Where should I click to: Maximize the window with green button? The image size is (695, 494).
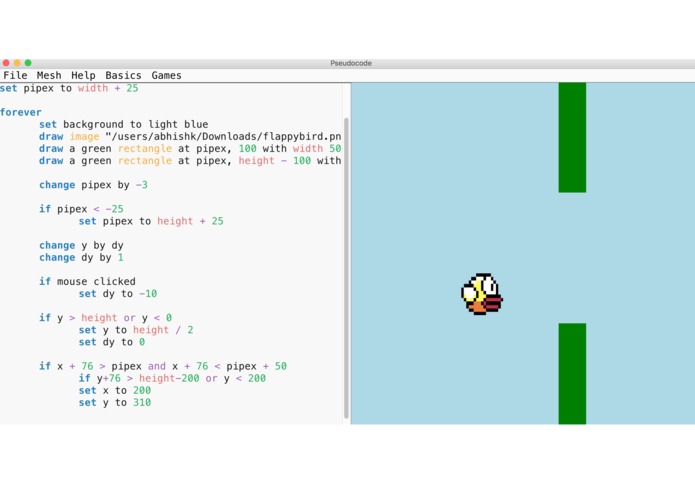28,63
